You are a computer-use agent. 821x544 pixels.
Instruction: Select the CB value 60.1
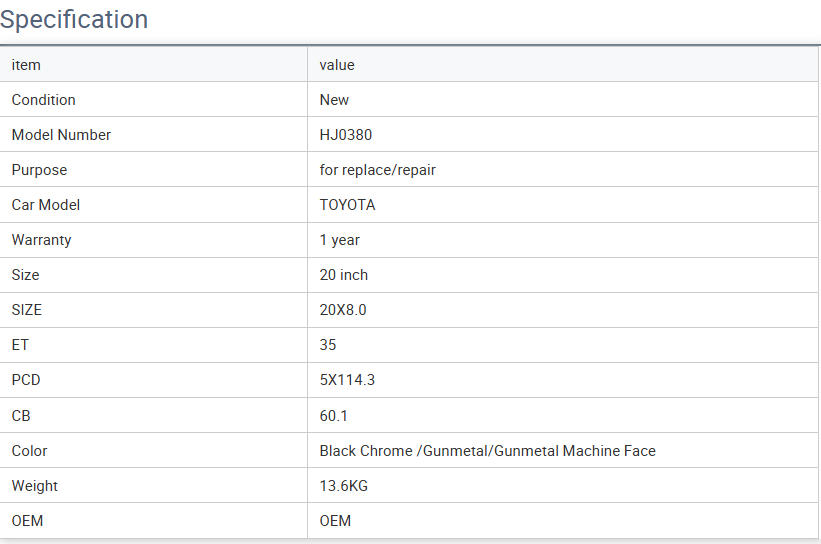(x=333, y=415)
